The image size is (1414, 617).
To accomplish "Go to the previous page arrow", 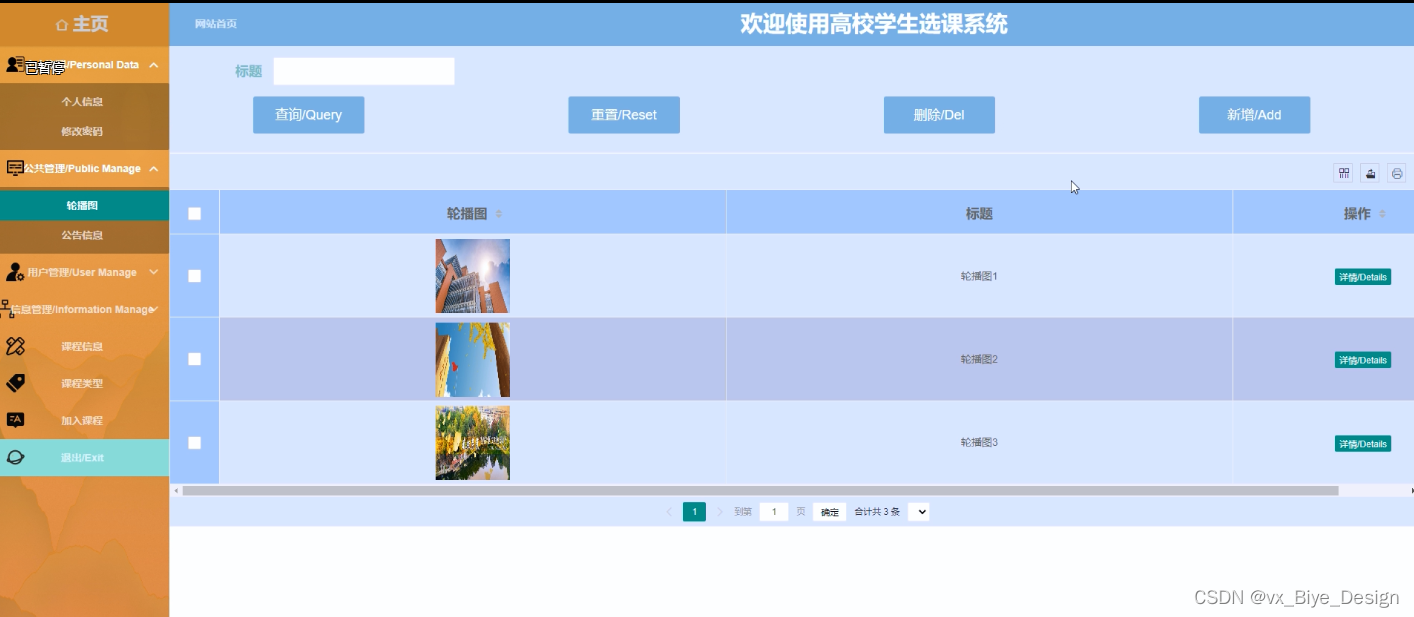I will tap(669, 511).
